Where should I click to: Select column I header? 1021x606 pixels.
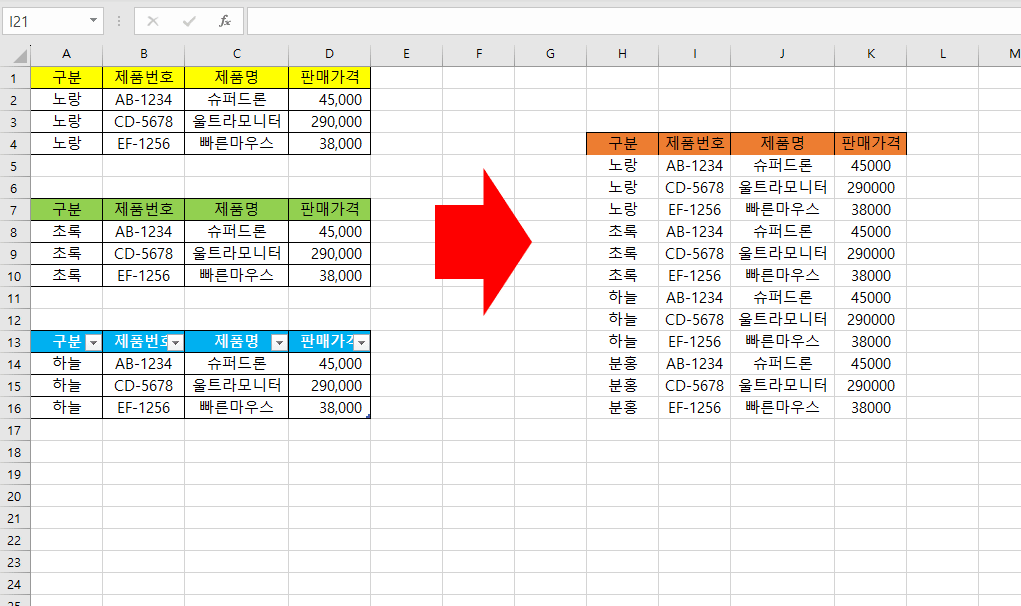coord(695,54)
